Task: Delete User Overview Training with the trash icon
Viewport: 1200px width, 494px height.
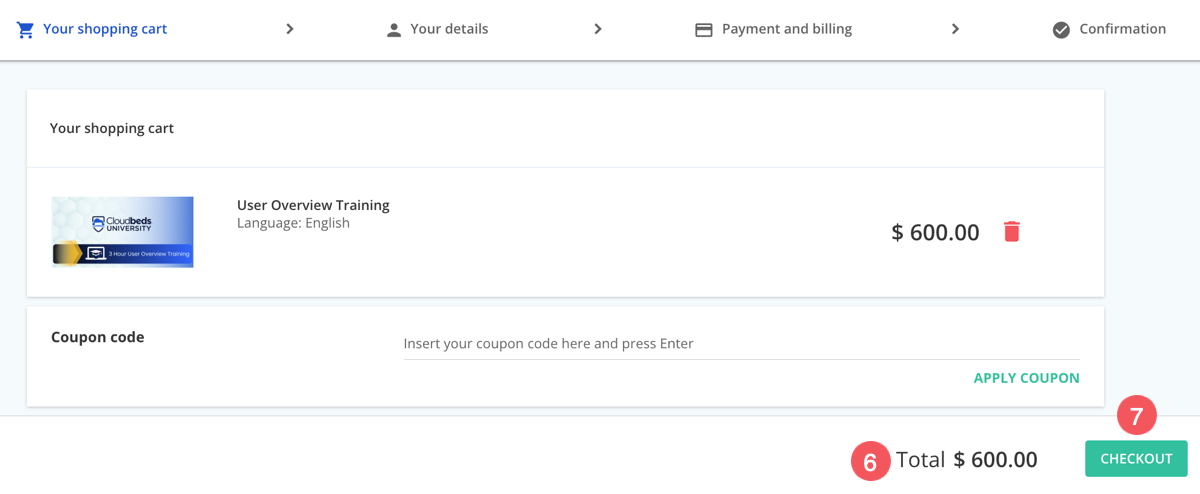Action: [1012, 232]
